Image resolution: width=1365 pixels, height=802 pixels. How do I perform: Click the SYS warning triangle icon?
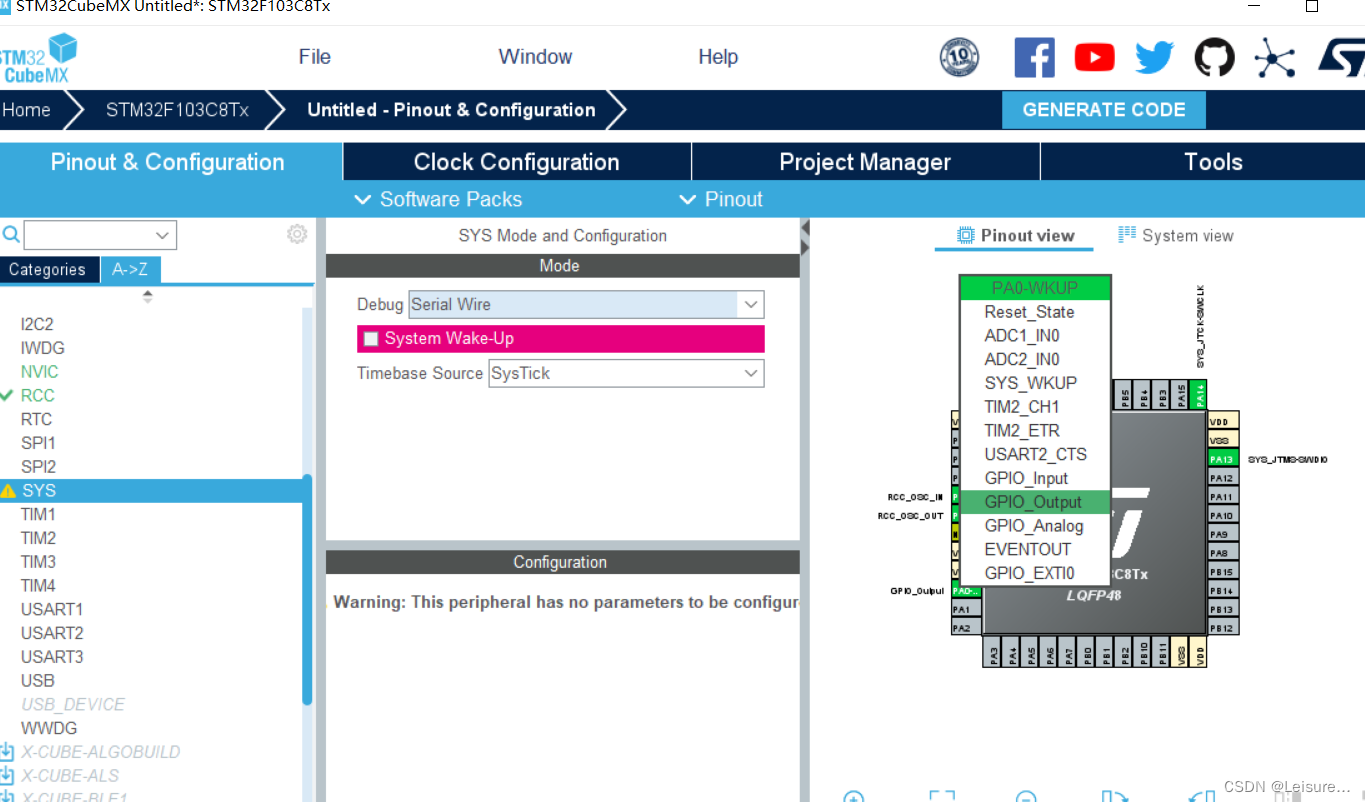pos(8,491)
